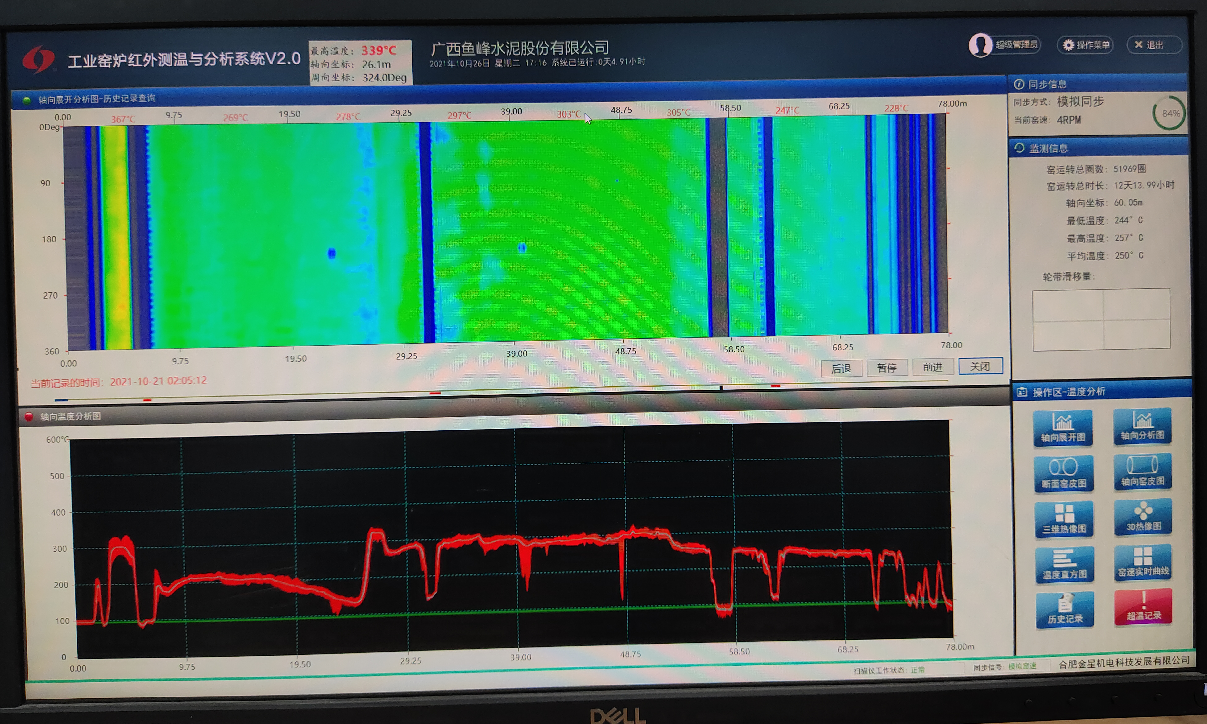Click the 超级管理员 user account button
Viewport: 1207px width, 724px height.
[1005, 45]
